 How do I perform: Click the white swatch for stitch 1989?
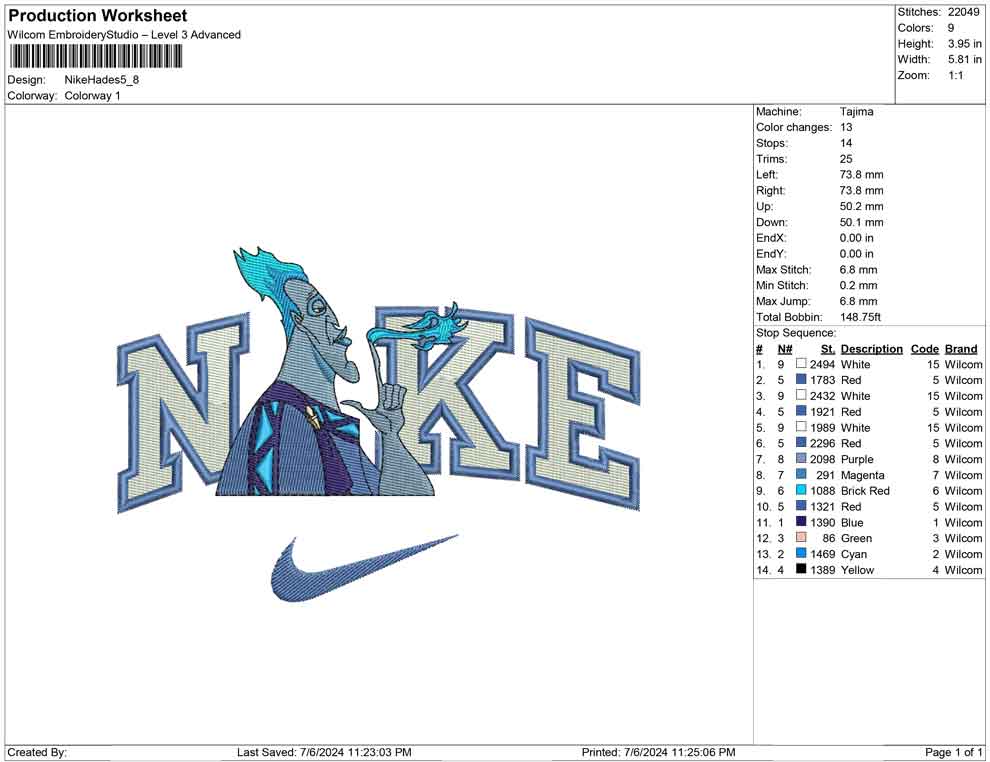[x=801, y=427]
